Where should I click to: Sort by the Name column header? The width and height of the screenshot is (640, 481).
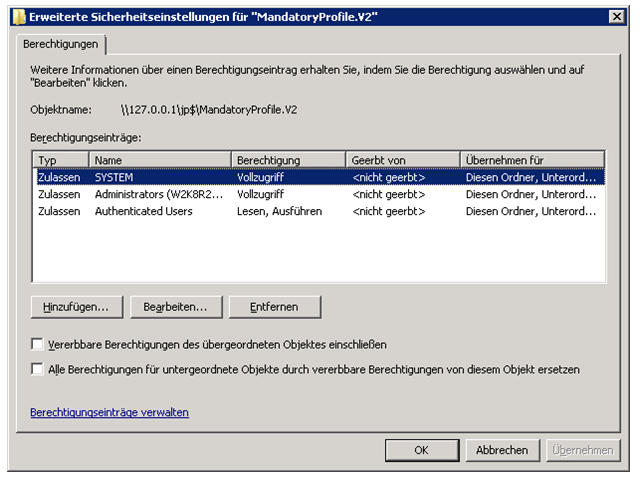tap(160, 160)
